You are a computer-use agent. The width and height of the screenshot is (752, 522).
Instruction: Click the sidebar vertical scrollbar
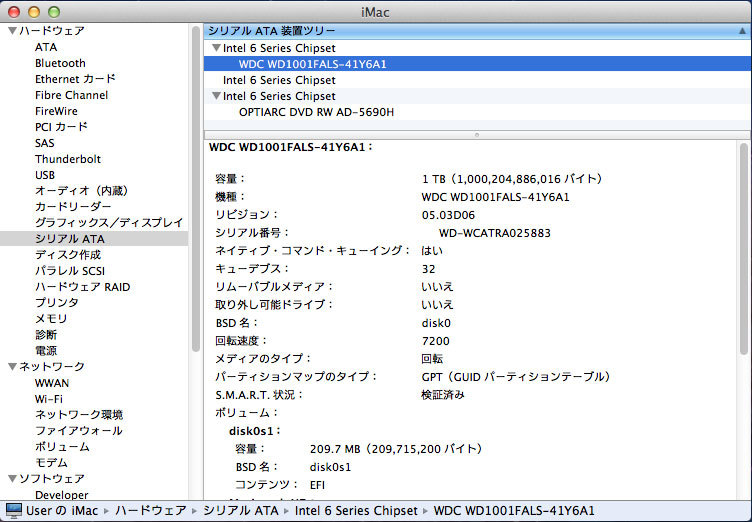[x=196, y=190]
